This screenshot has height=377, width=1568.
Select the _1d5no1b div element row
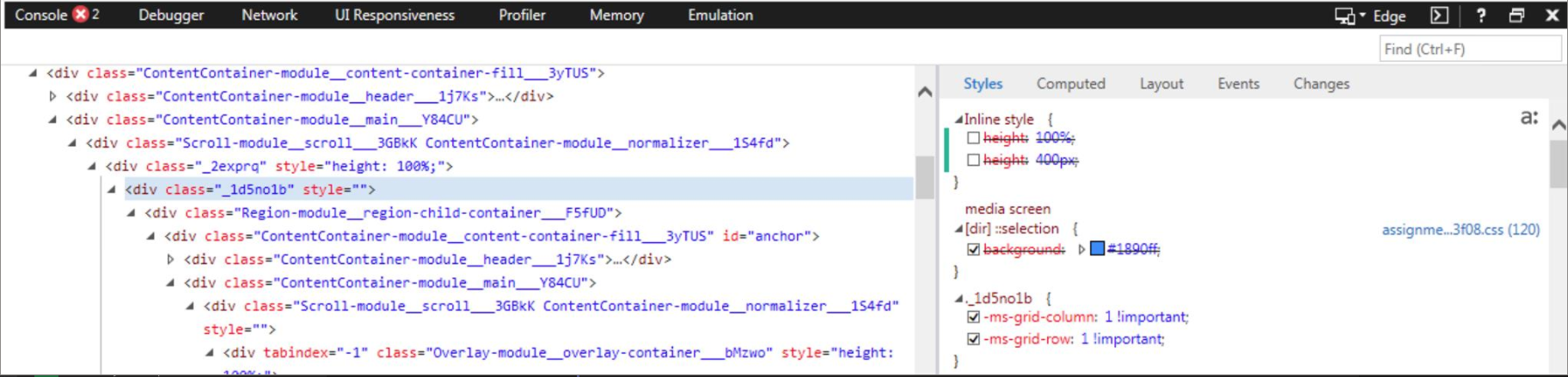pyautogui.click(x=518, y=189)
